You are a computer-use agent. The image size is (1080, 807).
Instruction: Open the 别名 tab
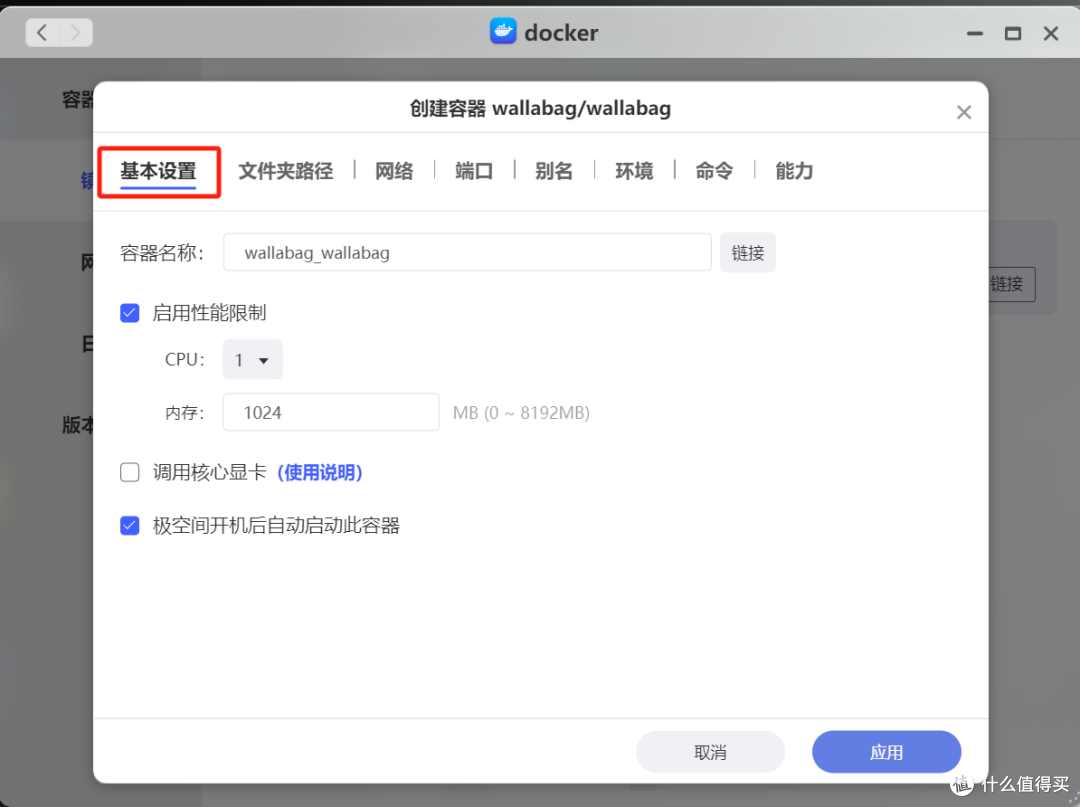(x=554, y=171)
